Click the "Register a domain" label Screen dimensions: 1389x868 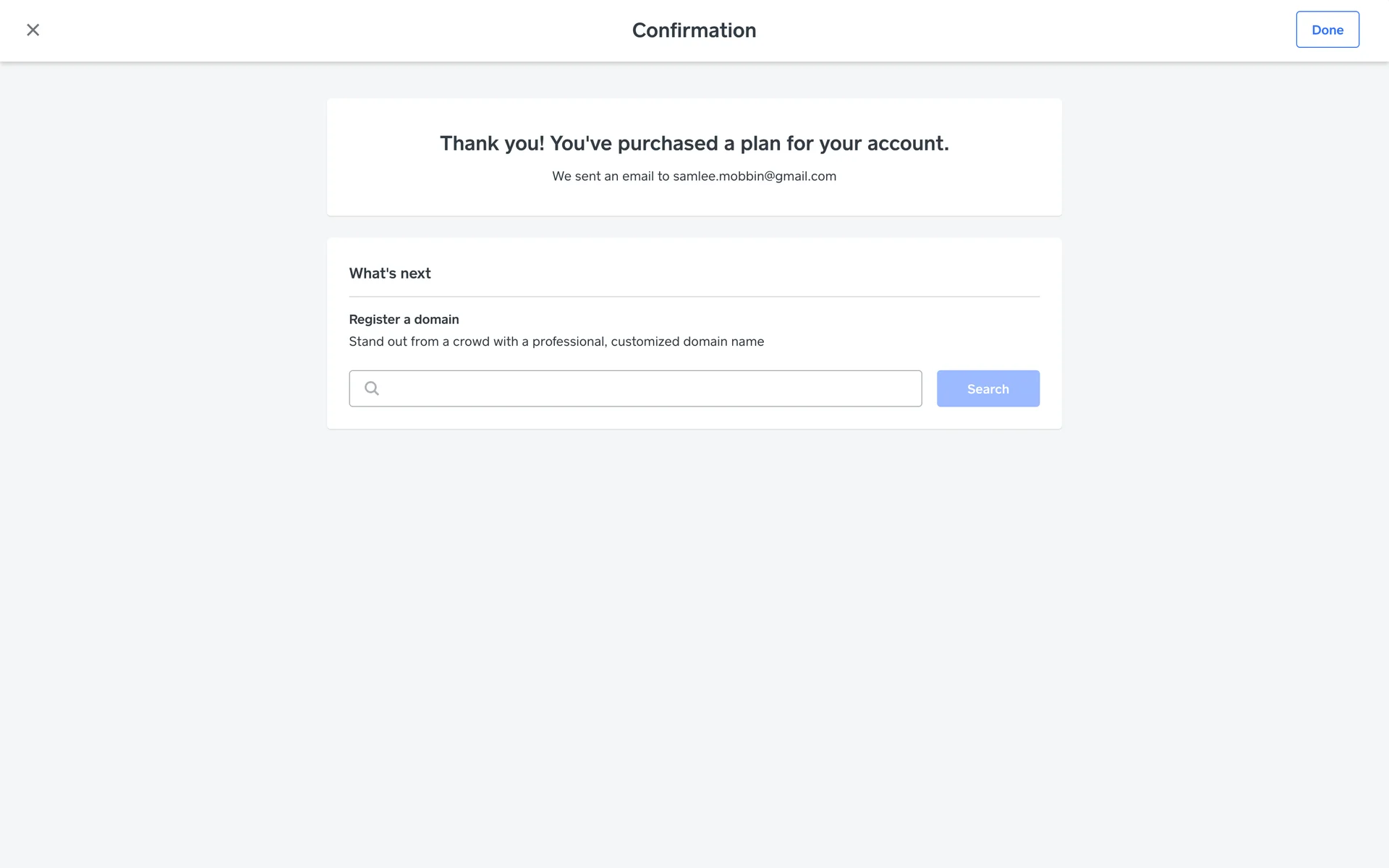[x=404, y=320]
